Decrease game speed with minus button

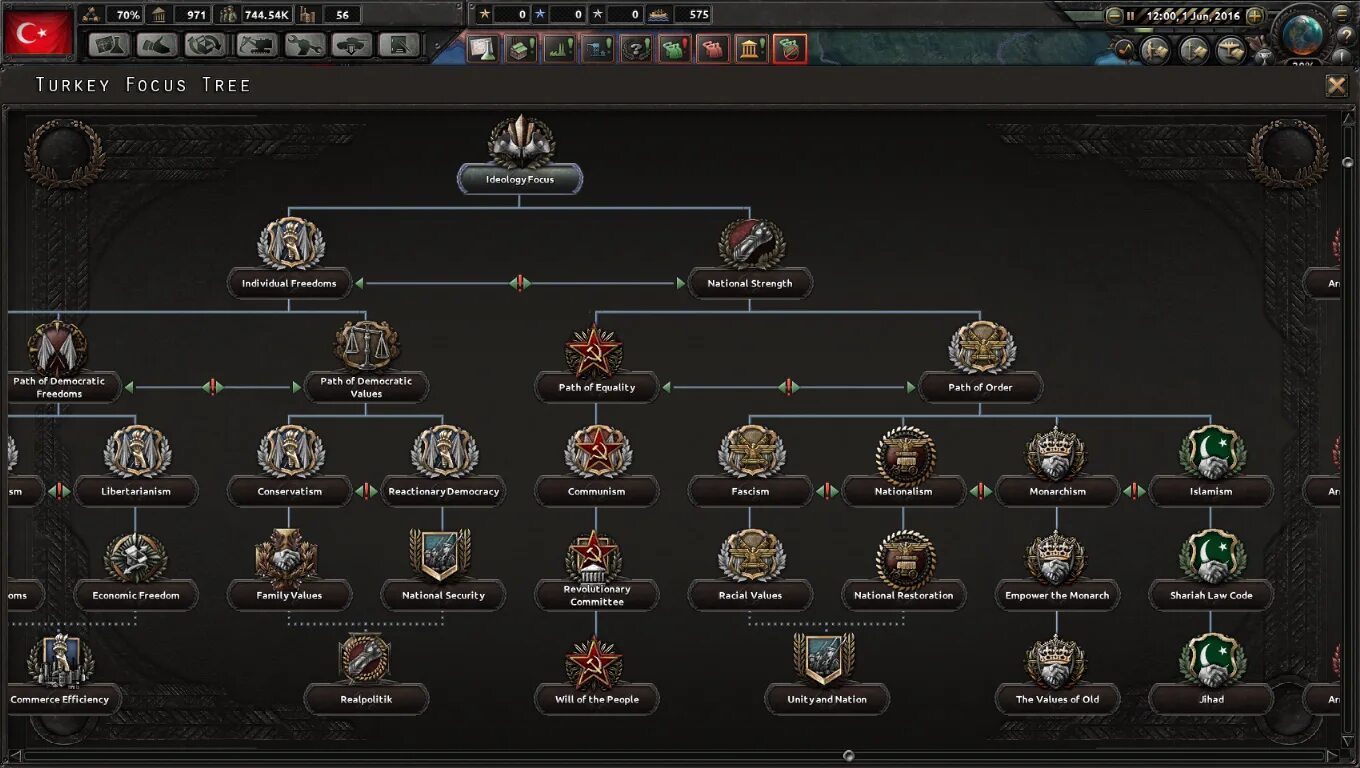1114,16
